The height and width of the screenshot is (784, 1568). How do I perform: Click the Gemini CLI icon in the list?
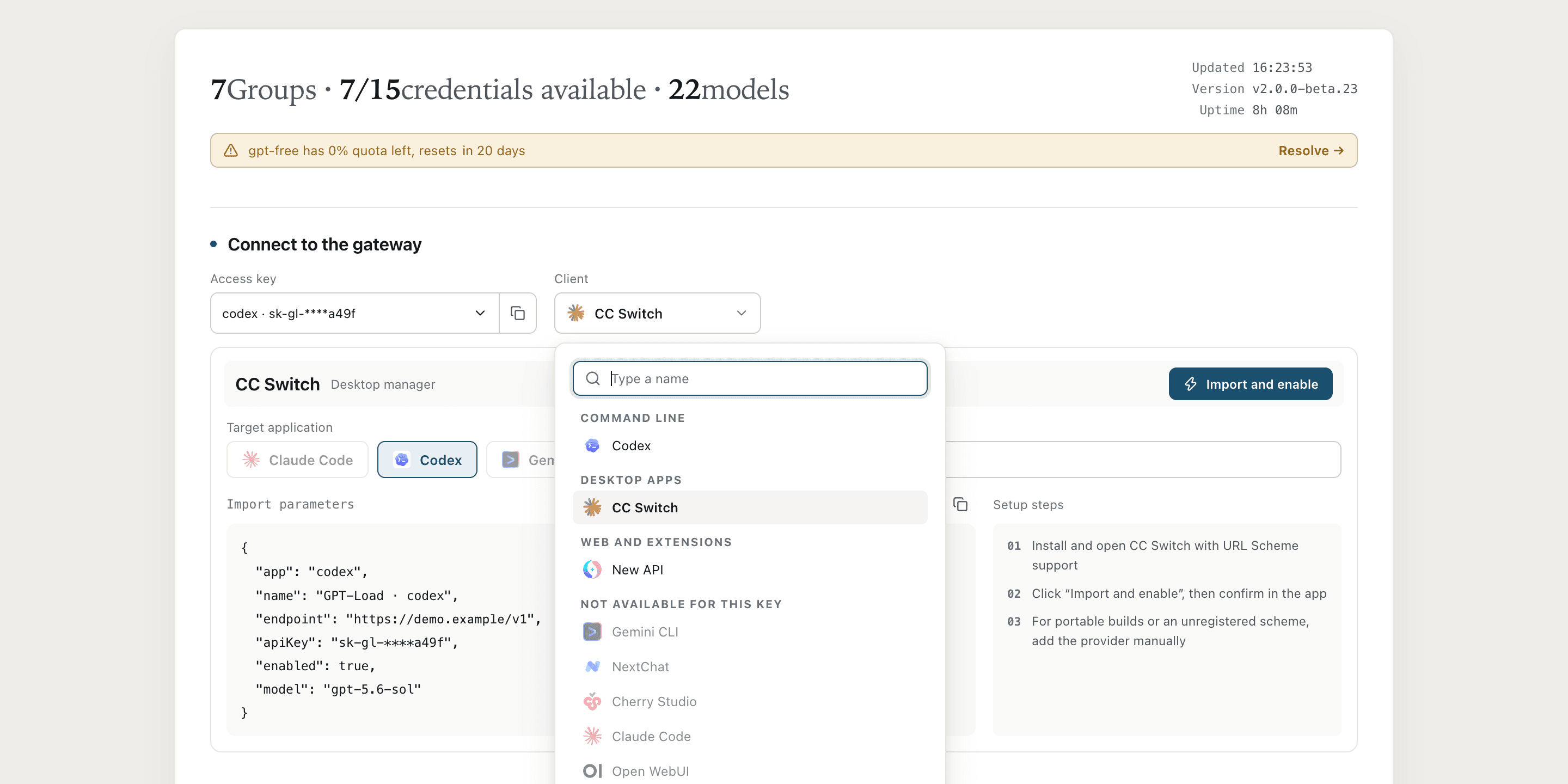click(x=592, y=632)
